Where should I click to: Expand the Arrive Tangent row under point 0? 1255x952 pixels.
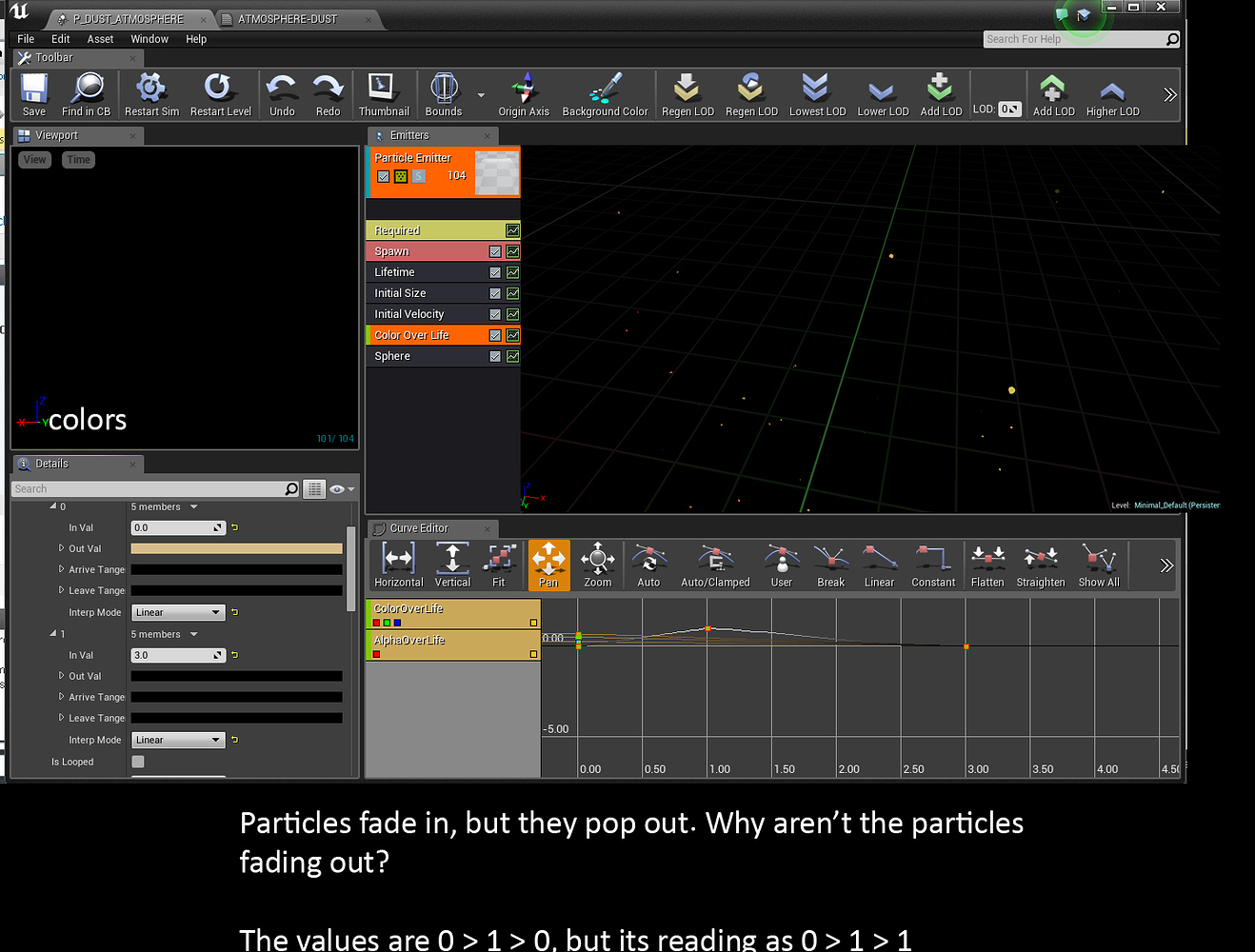point(62,569)
